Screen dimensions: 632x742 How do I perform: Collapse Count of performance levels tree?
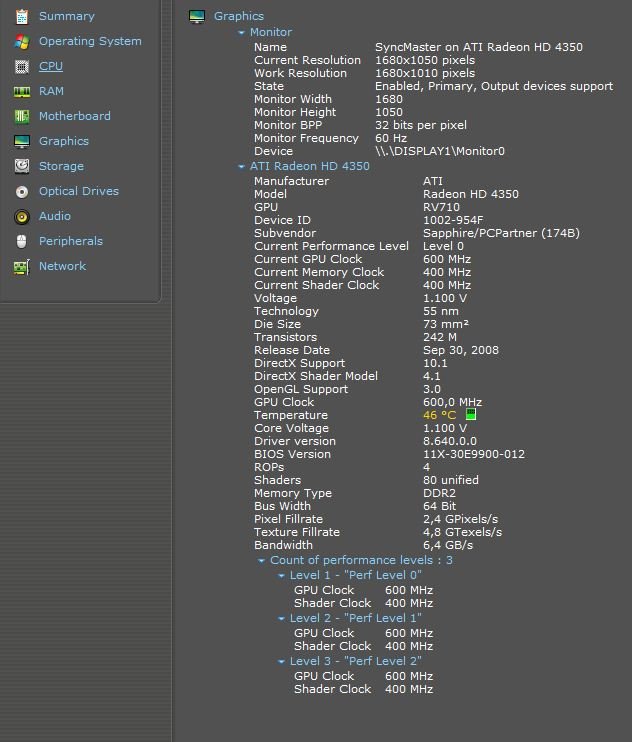coord(262,561)
